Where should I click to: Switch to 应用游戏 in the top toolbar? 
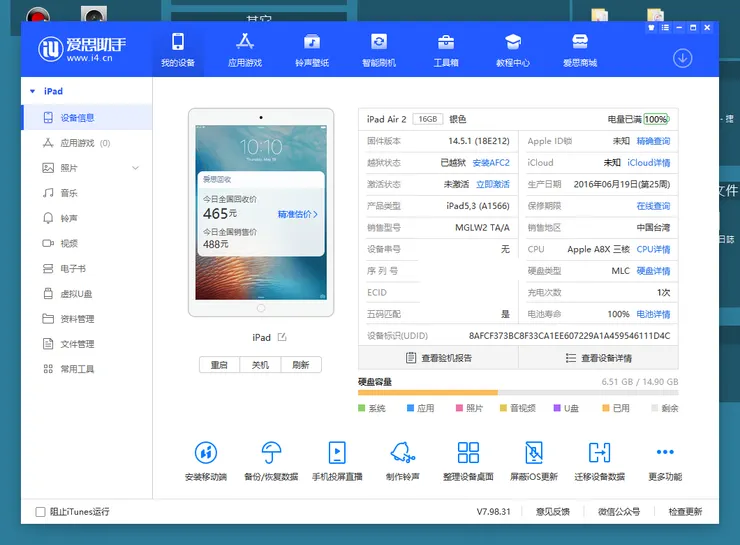coord(244,50)
